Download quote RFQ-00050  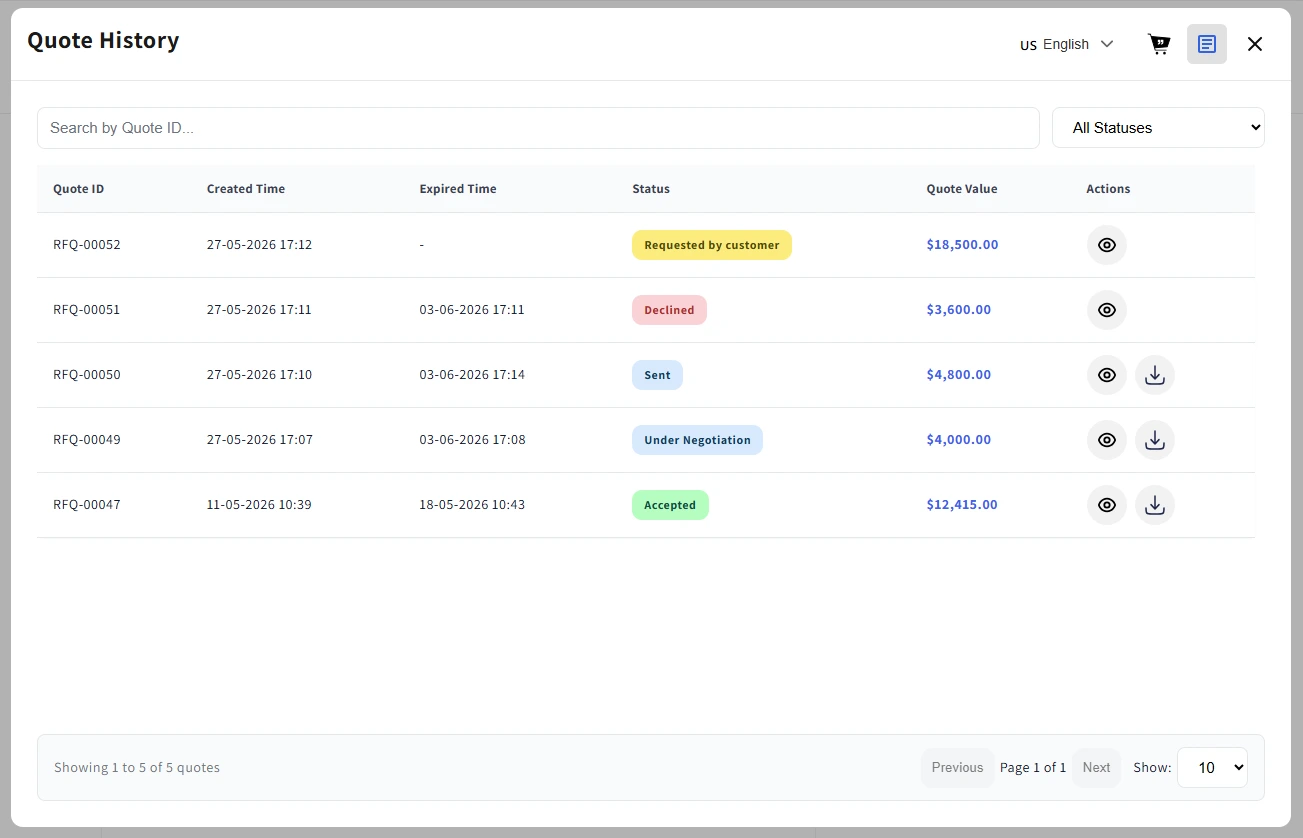(x=1154, y=375)
